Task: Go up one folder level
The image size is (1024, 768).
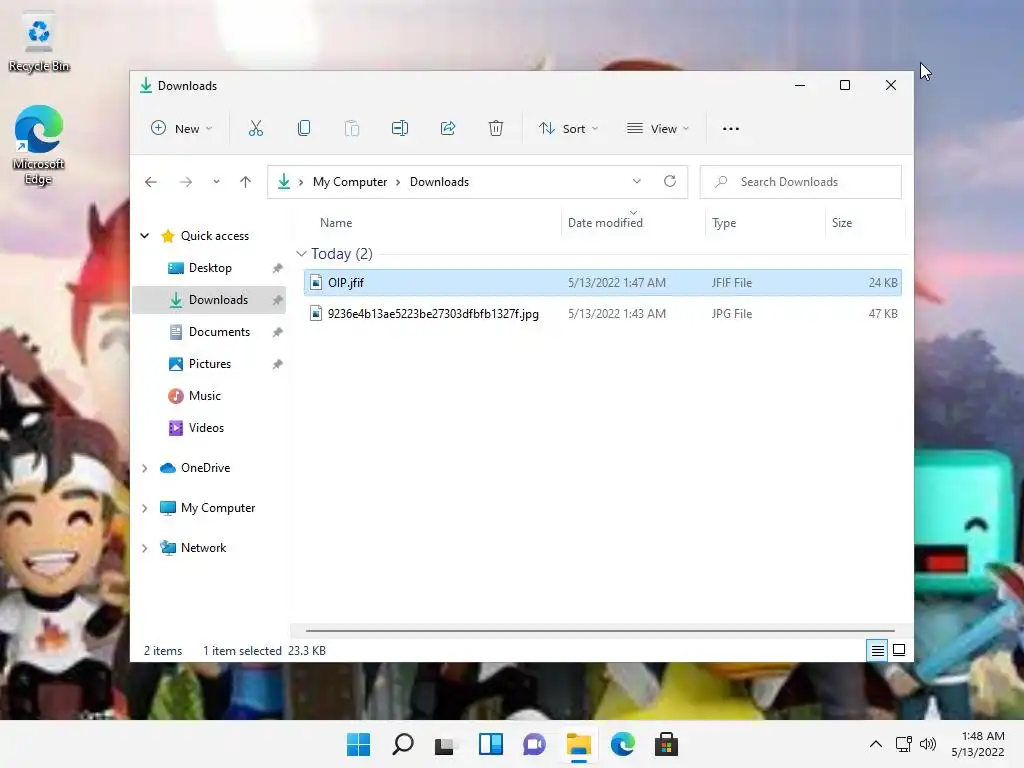Action: point(246,182)
